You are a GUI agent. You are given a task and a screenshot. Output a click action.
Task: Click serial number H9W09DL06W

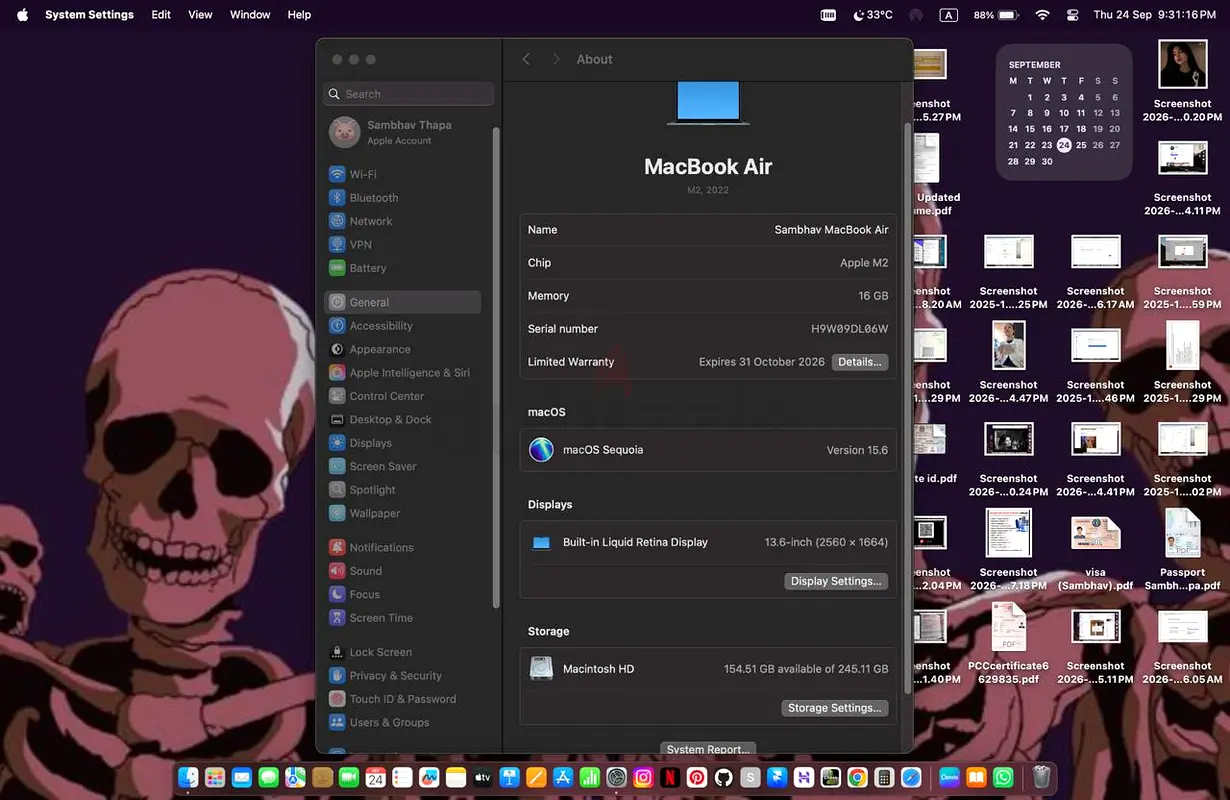(849, 329)
